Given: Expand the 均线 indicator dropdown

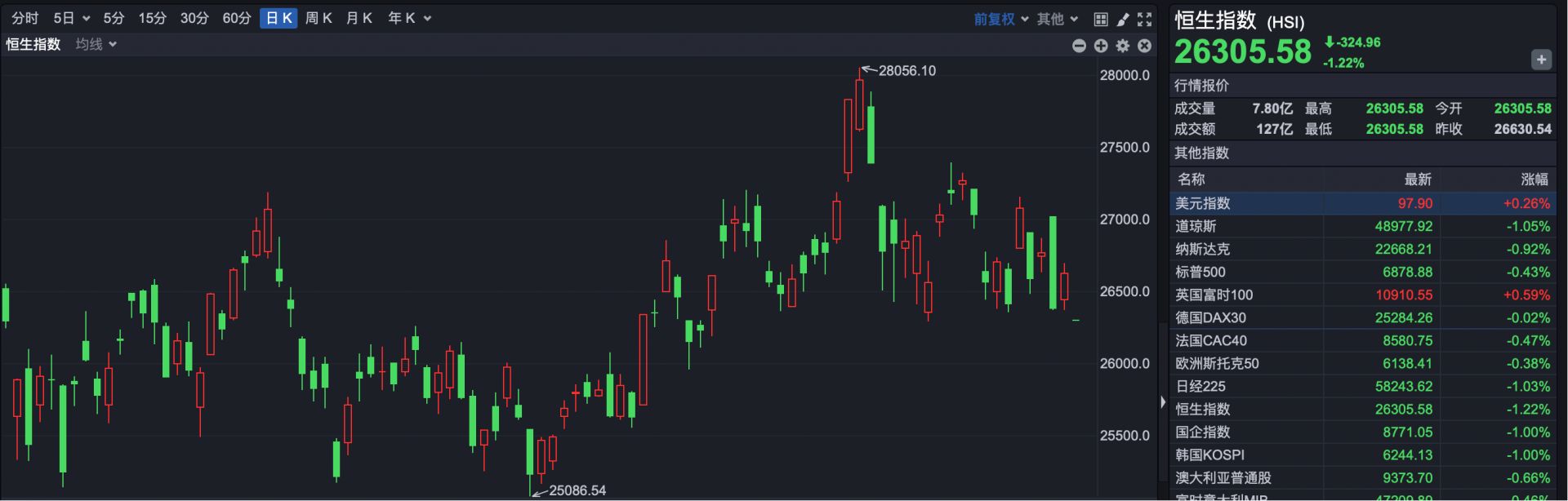Looking at the screenshot, I should click(x=96, y=44).
